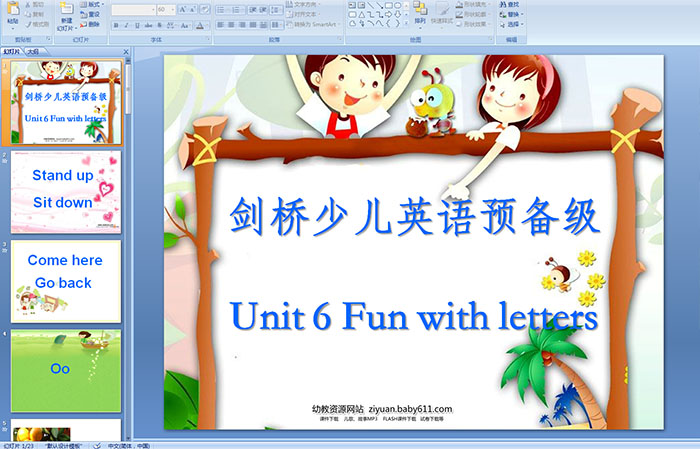Select the left brace shape

[388, 23]
